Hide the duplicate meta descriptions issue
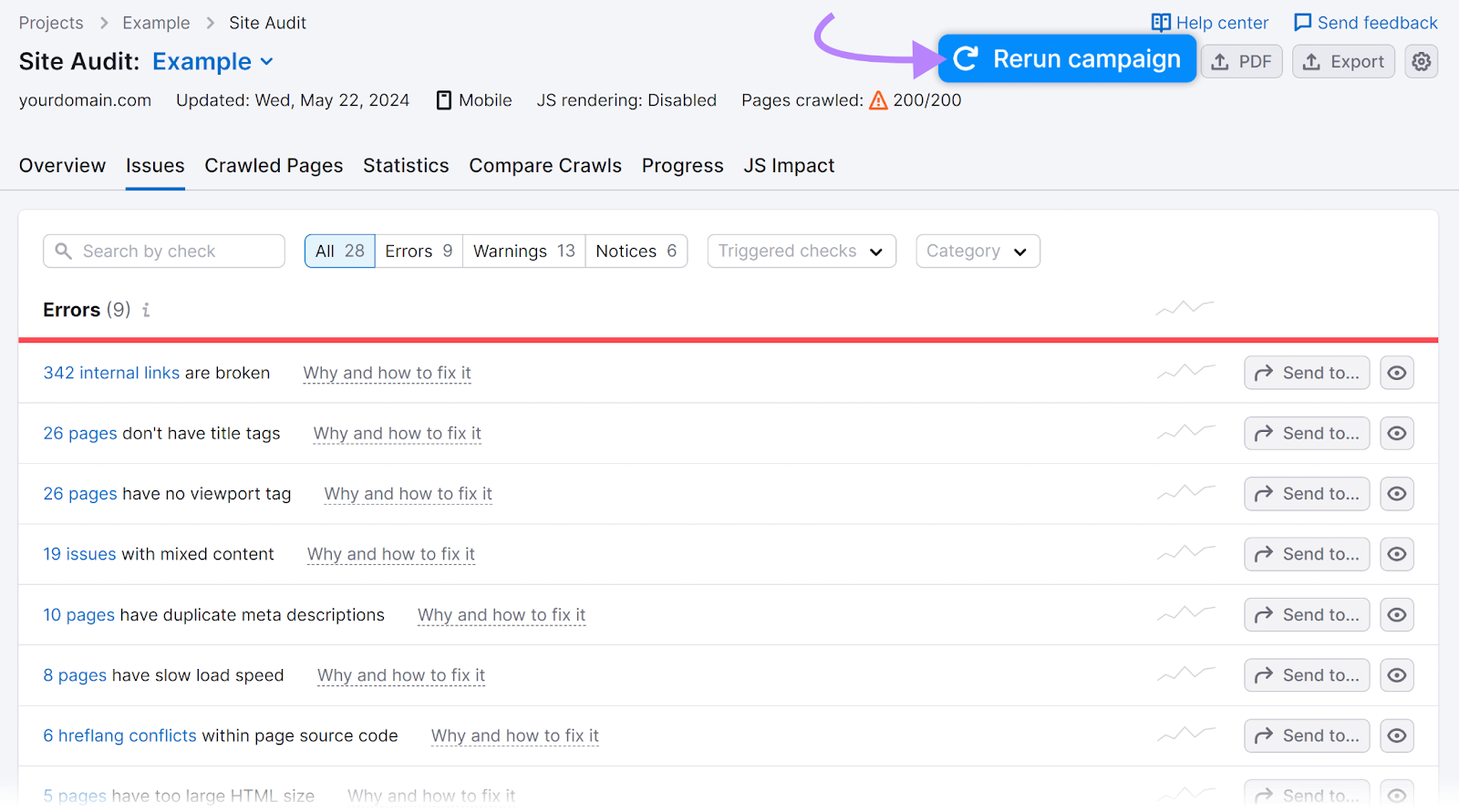The image size is (1459, 812). pos(1396,615)
